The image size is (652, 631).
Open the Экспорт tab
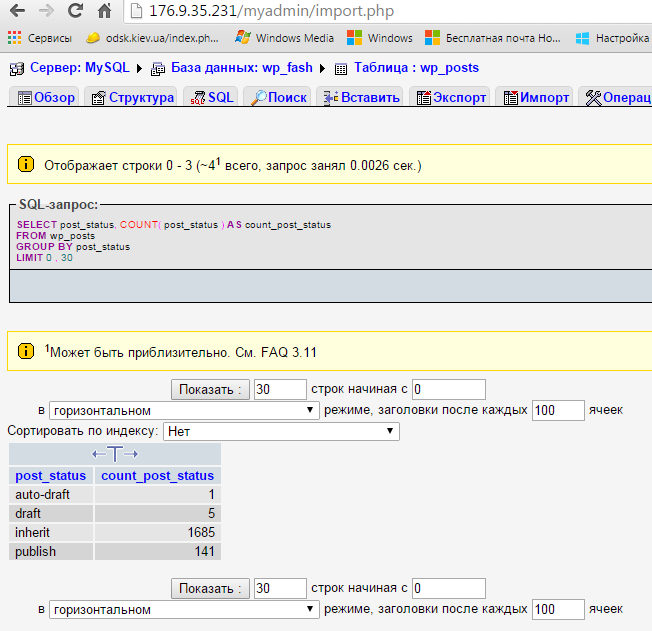pos(449,97)
